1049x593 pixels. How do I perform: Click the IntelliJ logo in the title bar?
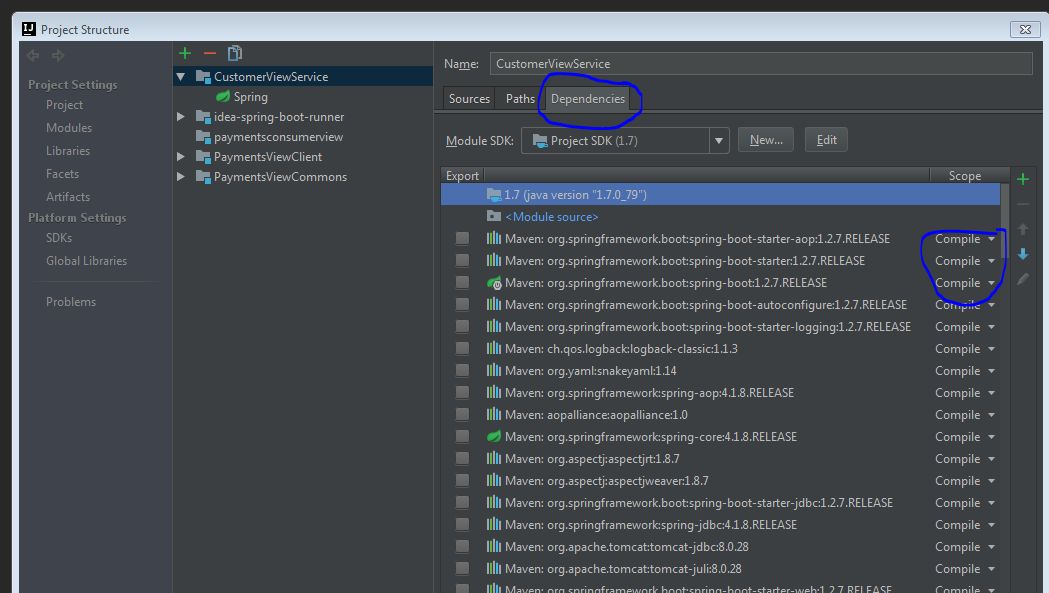[29, 29]
